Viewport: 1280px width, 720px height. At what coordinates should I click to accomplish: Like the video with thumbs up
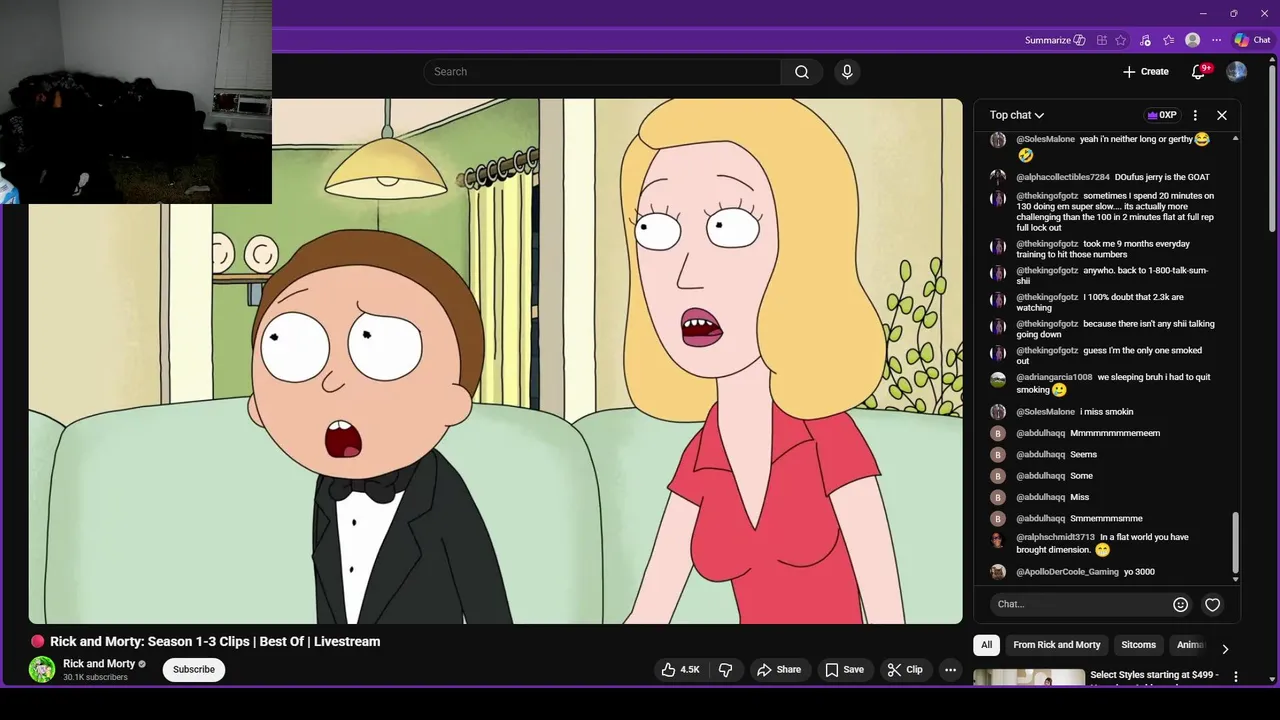click(x=680, y=670)
